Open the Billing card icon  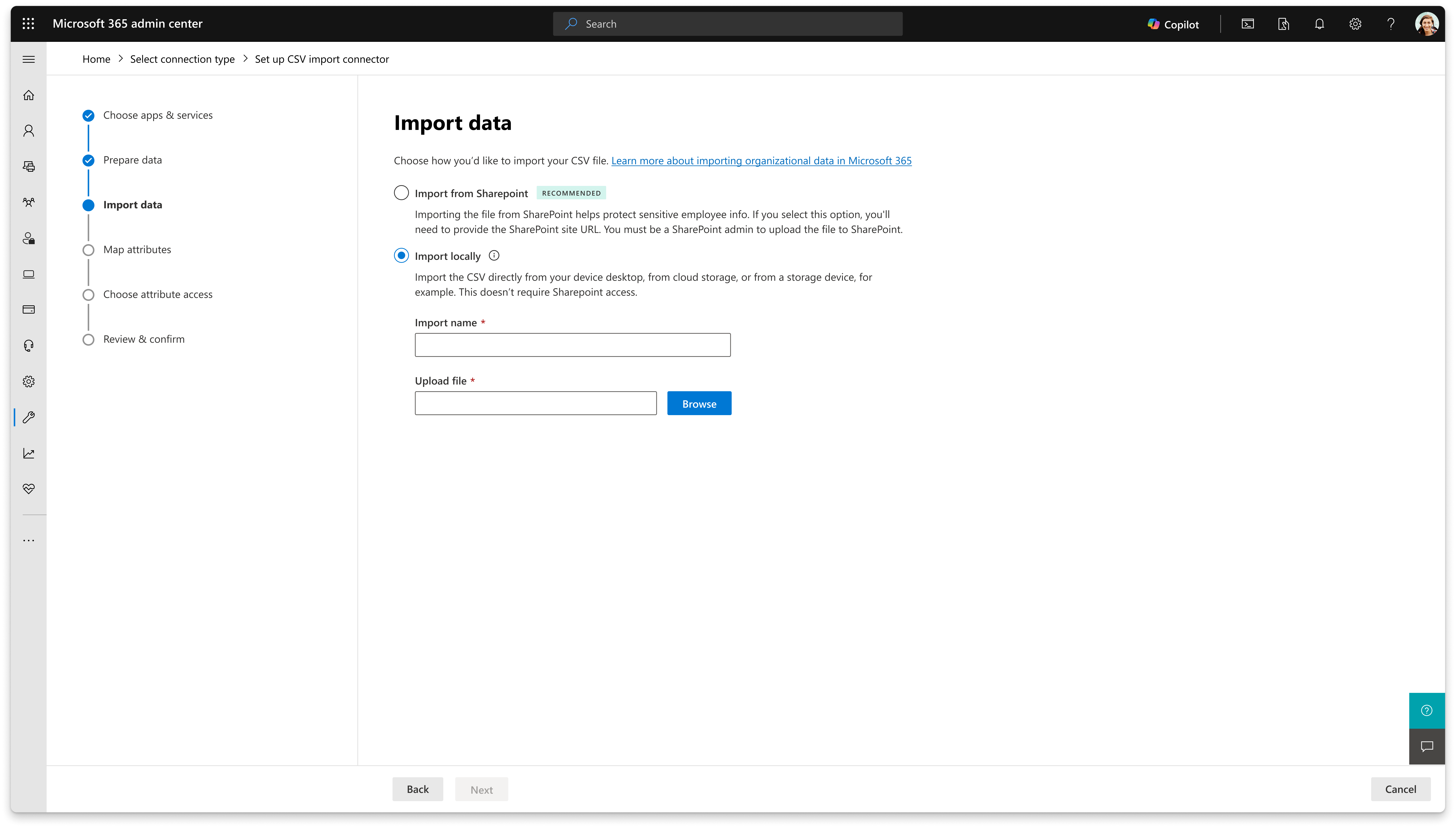tap(28, 309)
